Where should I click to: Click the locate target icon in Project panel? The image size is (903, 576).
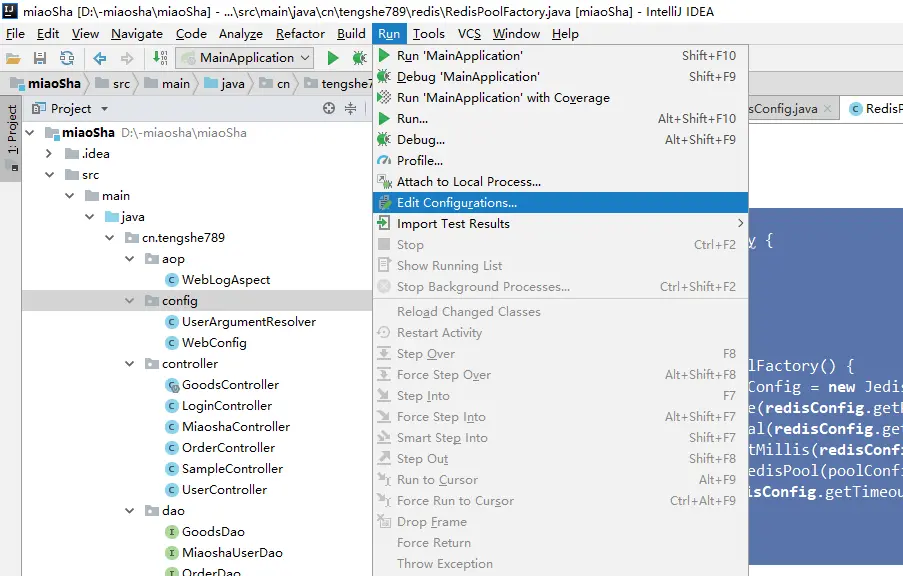pyautogui.click(x=329, y=108)
